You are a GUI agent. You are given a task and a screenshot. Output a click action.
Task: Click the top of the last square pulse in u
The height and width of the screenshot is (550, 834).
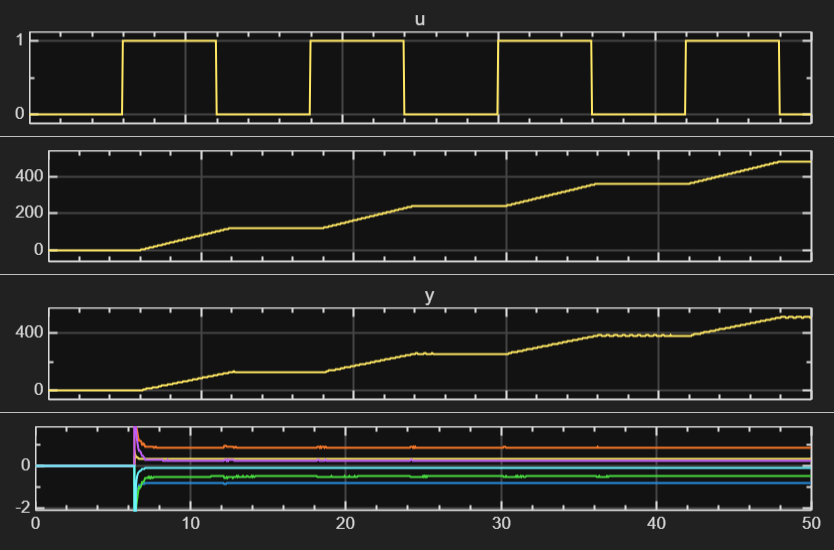(x=732, y=41)
